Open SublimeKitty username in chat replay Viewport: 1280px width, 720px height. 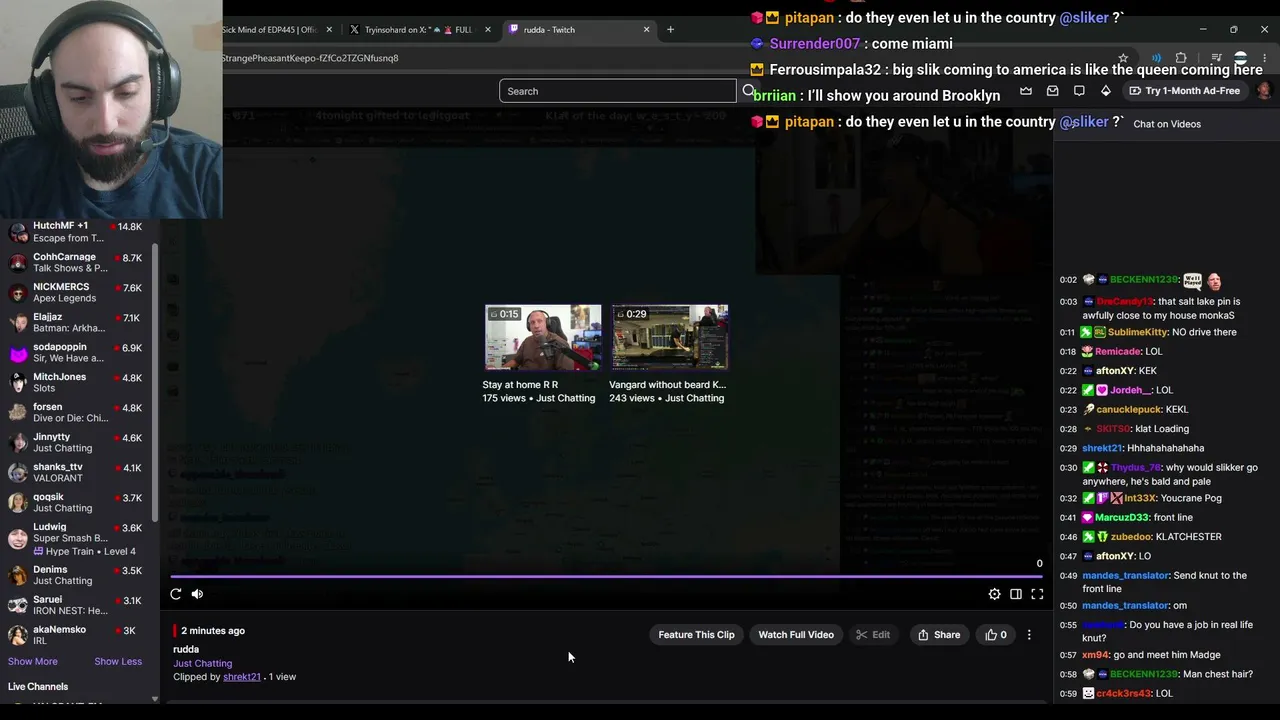click(1138, 332)
